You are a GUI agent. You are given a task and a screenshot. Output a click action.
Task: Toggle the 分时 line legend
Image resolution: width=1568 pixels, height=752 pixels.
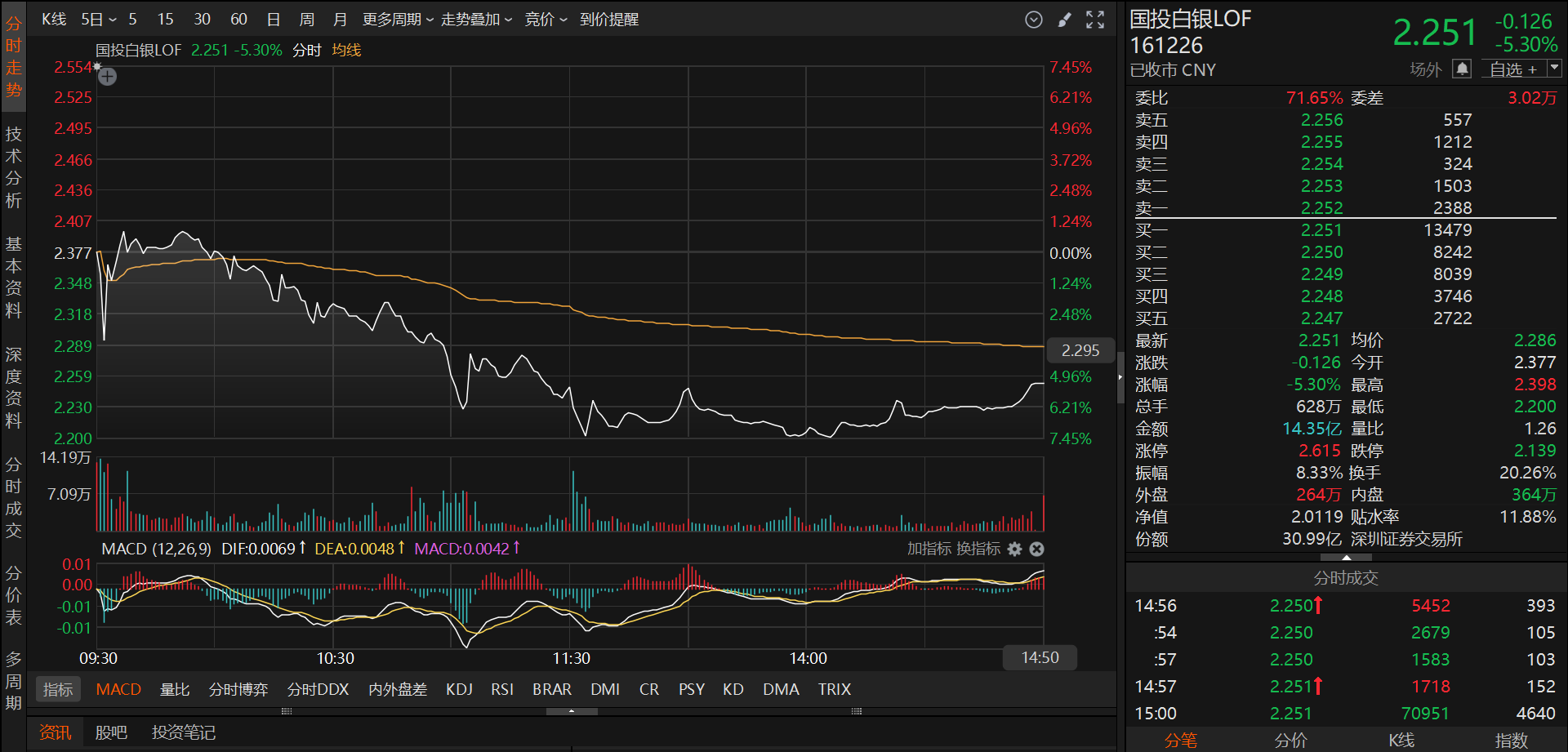point(307,50)
